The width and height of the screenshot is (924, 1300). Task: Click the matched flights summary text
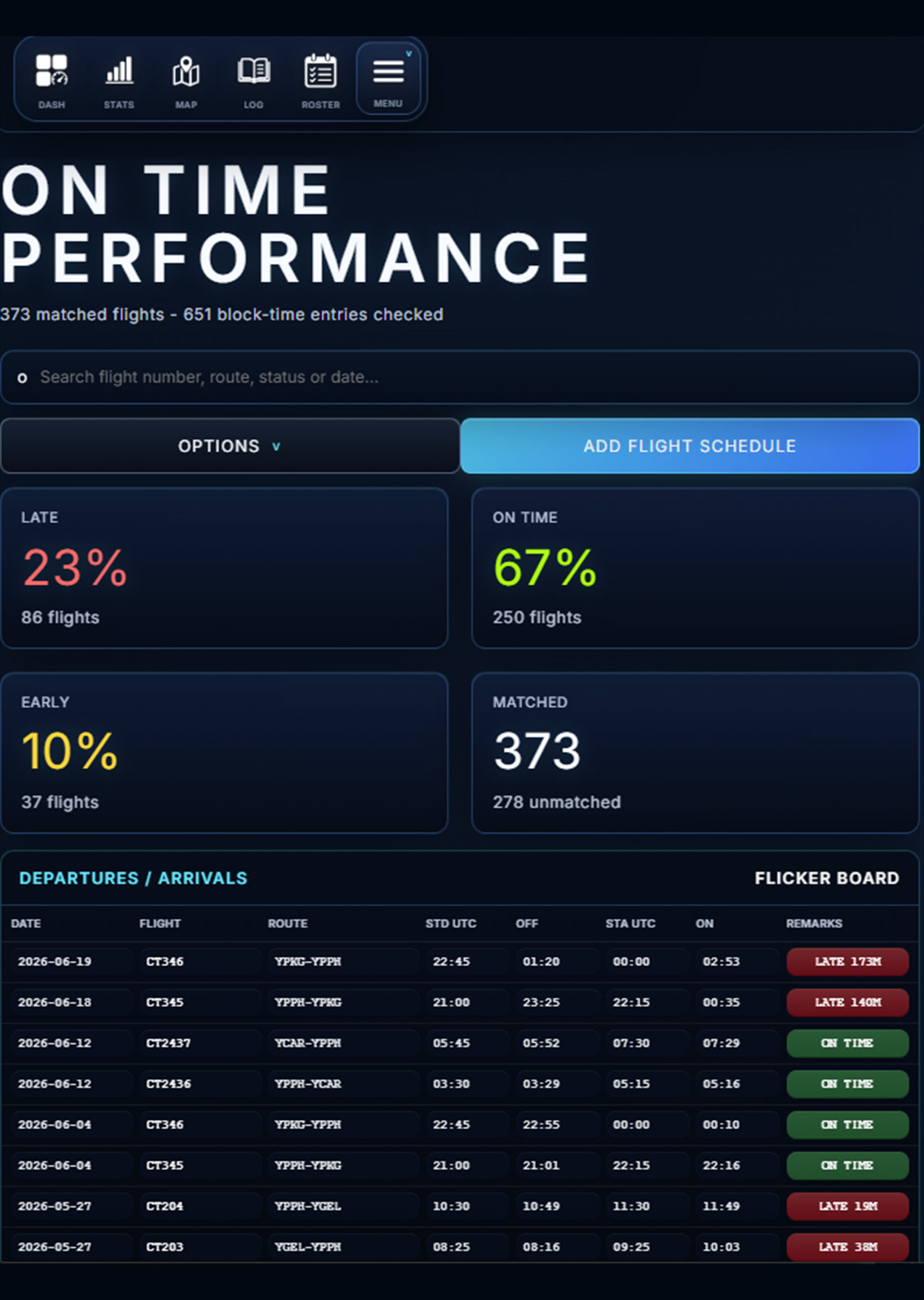(222, 314)
